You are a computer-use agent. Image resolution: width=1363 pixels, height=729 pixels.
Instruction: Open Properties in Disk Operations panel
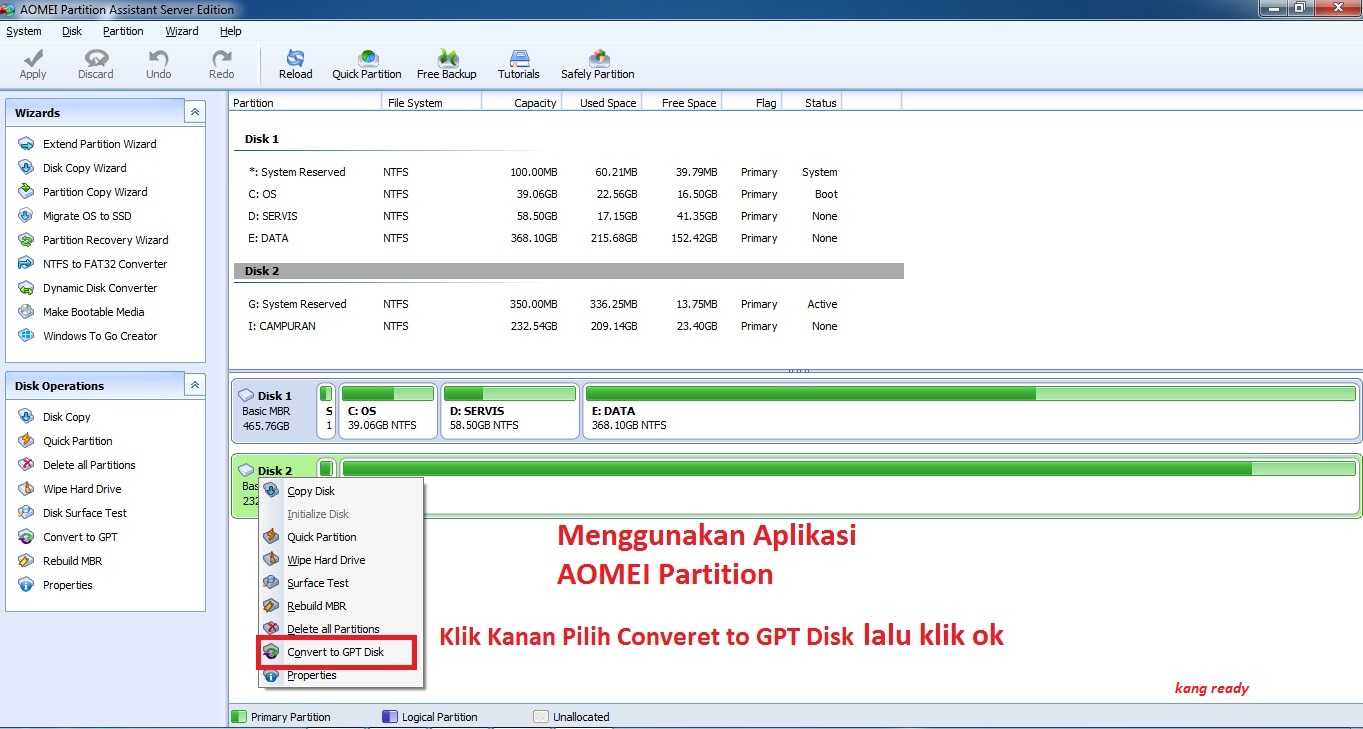click(x=55, y=585)
